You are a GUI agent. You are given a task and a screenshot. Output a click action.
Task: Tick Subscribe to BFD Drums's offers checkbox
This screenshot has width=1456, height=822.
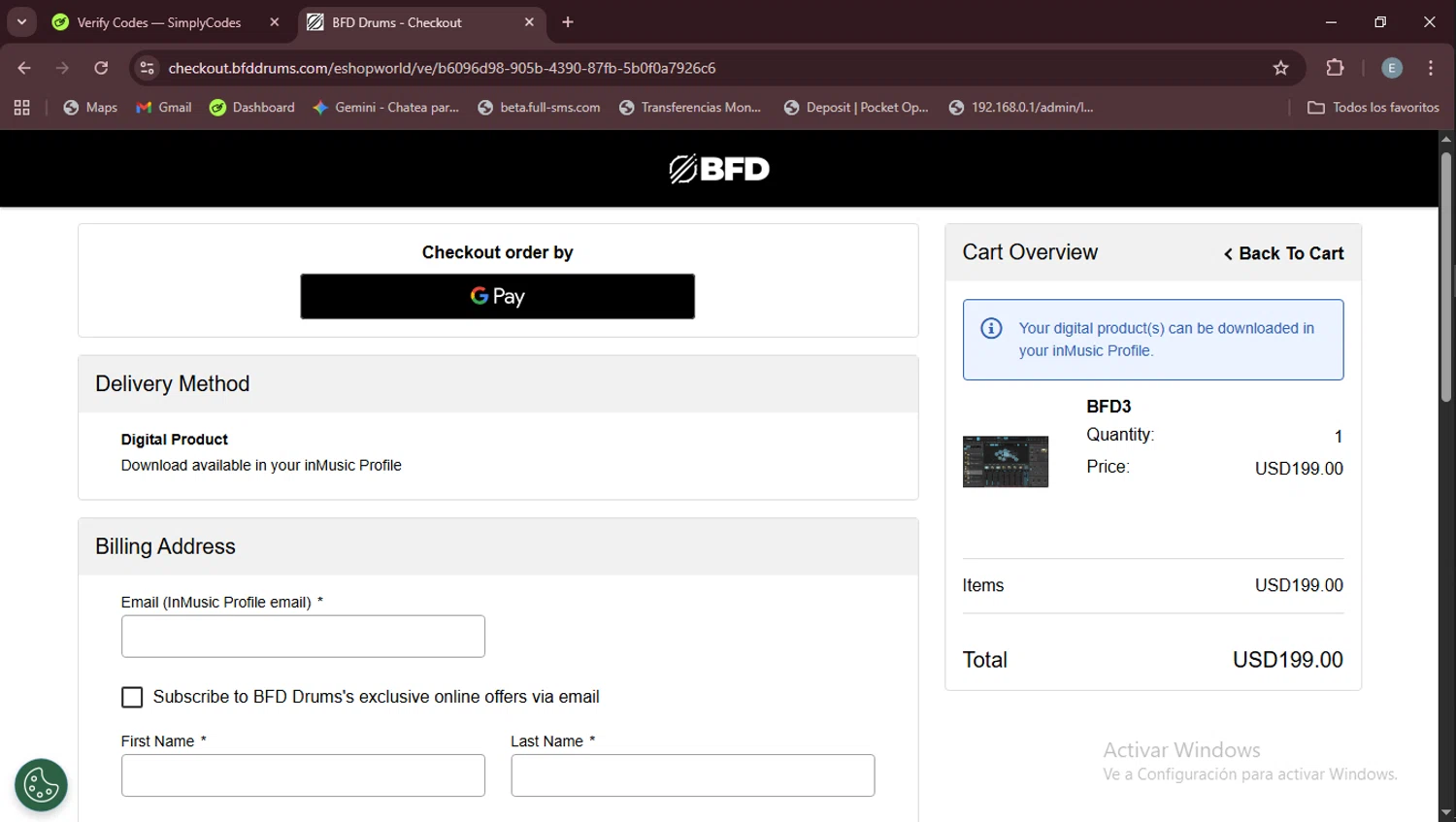[132, 697]
